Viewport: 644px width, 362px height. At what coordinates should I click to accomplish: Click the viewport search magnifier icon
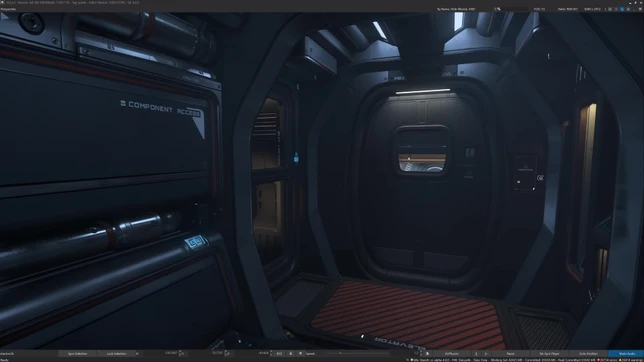pyautogui.click(x=499, y=9)
